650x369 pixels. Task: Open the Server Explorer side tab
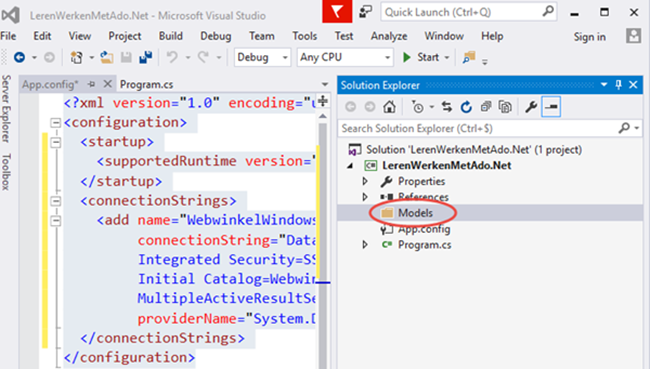(6, 109)
